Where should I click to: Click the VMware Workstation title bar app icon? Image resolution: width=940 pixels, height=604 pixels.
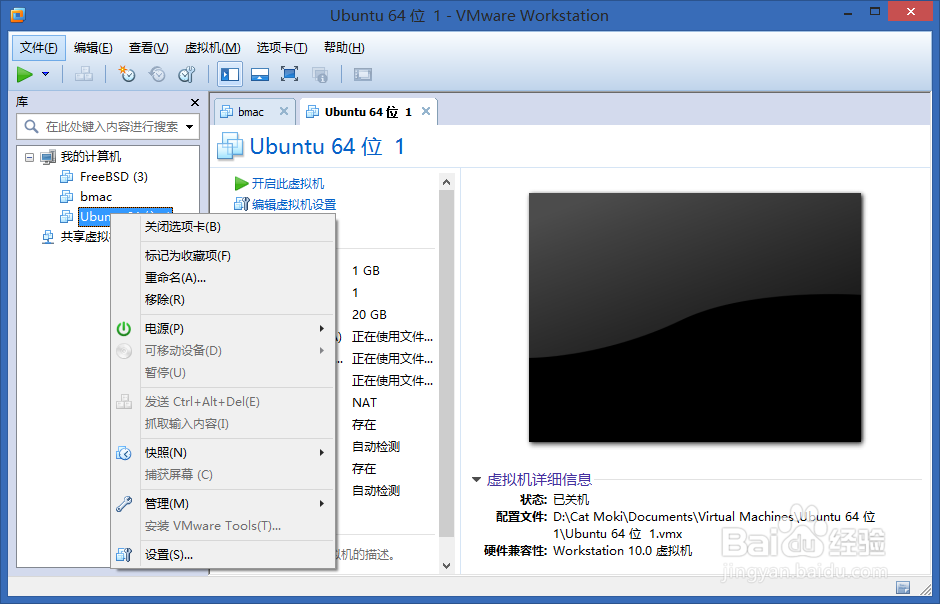point(17,14)
